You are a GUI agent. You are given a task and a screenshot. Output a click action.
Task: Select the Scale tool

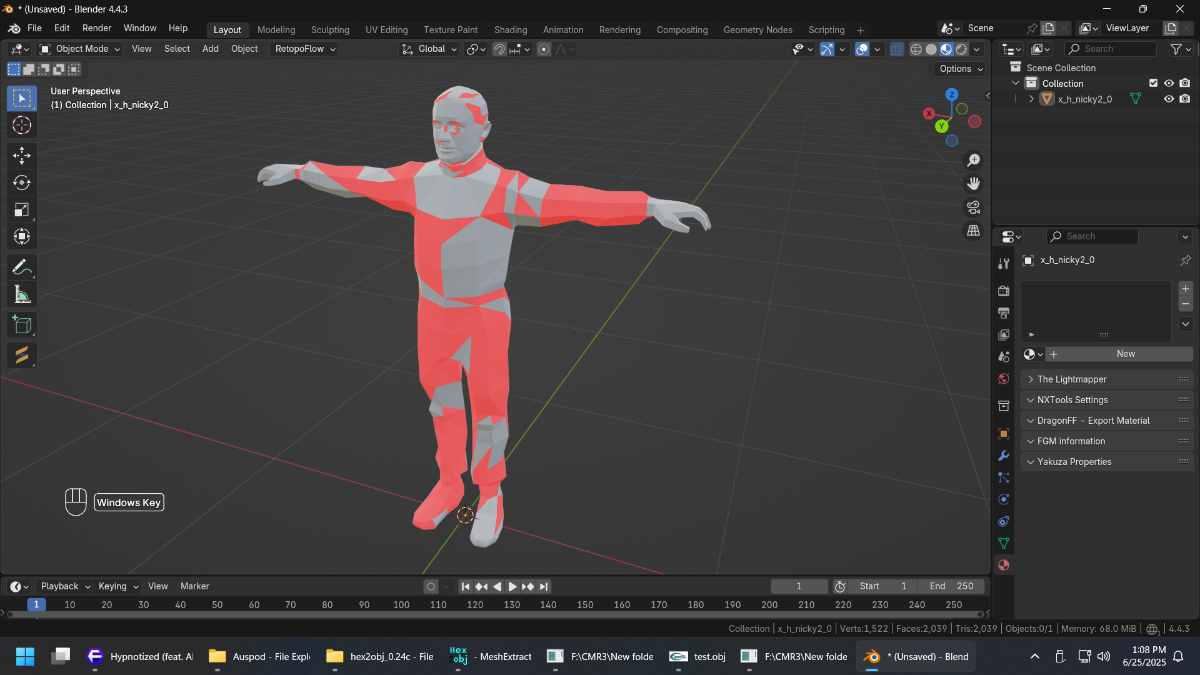coord(22,209)
